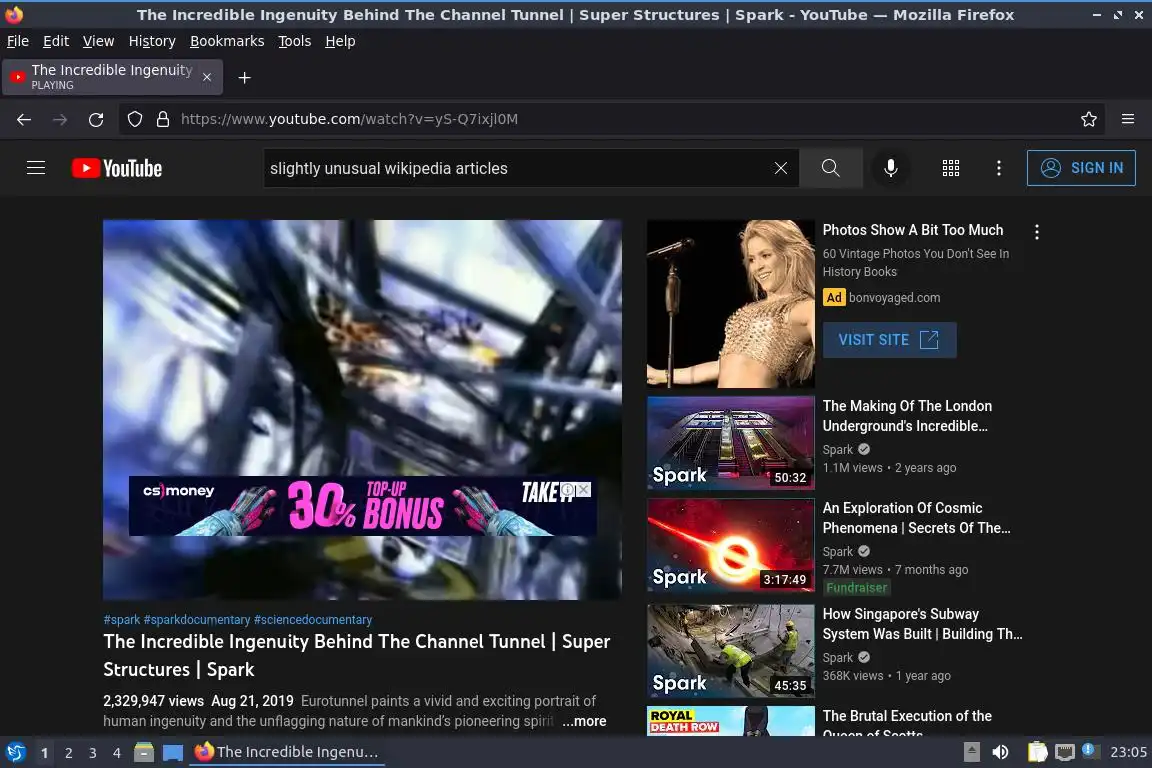This screenshot has height=768, width=1152.
Task: Open Cosmic Phenomena video thumbnail
Action: [x=730, y=545]
